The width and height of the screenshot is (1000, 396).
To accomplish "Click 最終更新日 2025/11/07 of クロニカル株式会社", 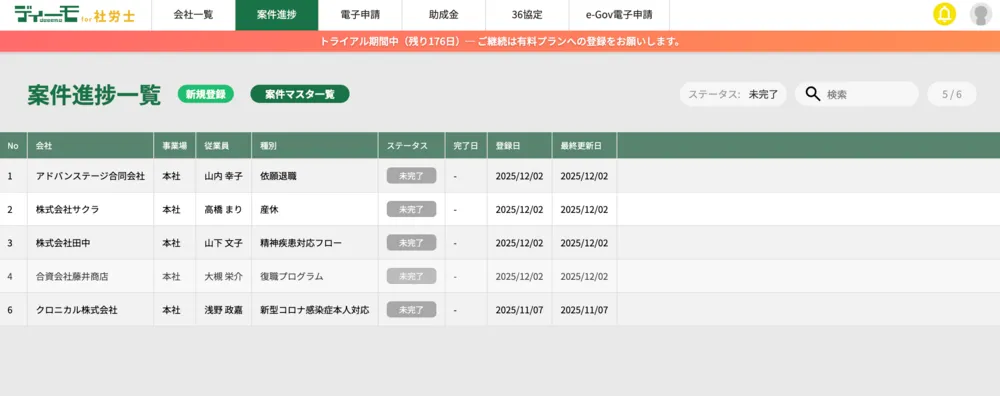I will 584,310.
